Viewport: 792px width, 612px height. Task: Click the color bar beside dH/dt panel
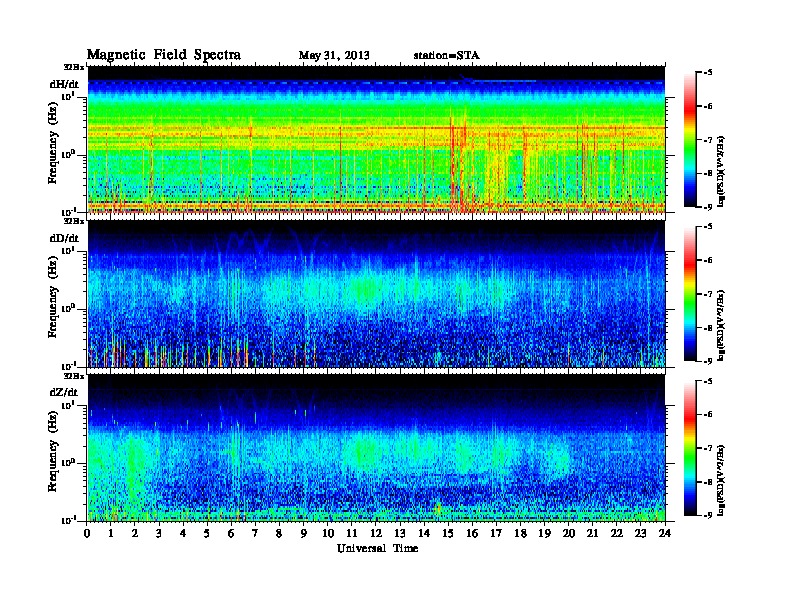coord(689,139)
